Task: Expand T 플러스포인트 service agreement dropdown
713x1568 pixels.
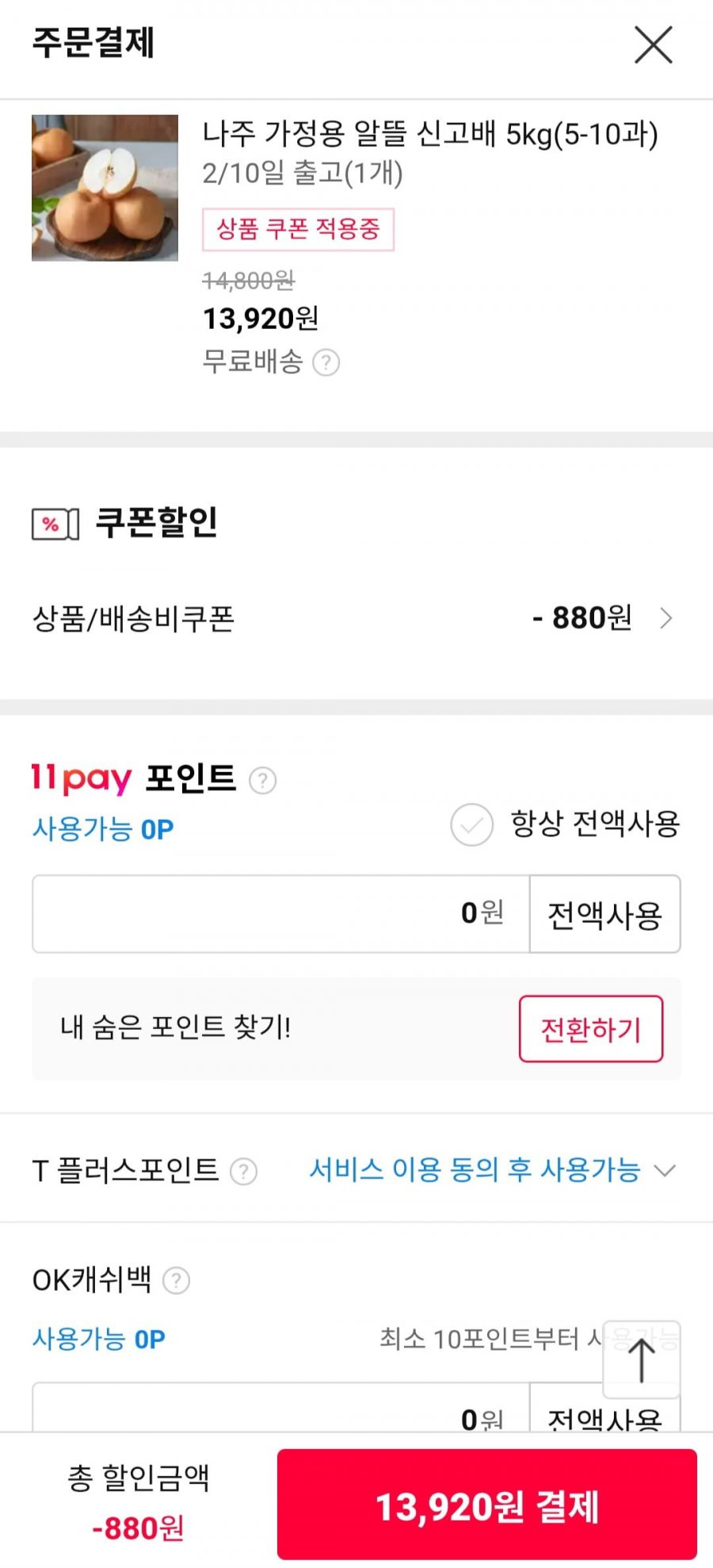Action: 665,1171
